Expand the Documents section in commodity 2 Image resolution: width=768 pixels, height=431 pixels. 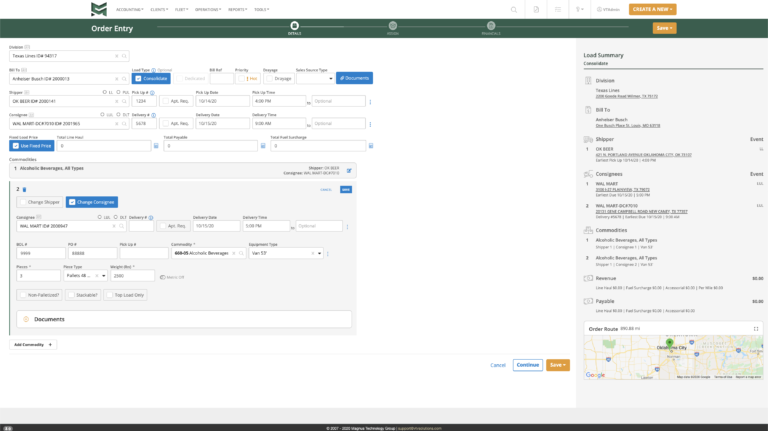[x=184, y=319]
